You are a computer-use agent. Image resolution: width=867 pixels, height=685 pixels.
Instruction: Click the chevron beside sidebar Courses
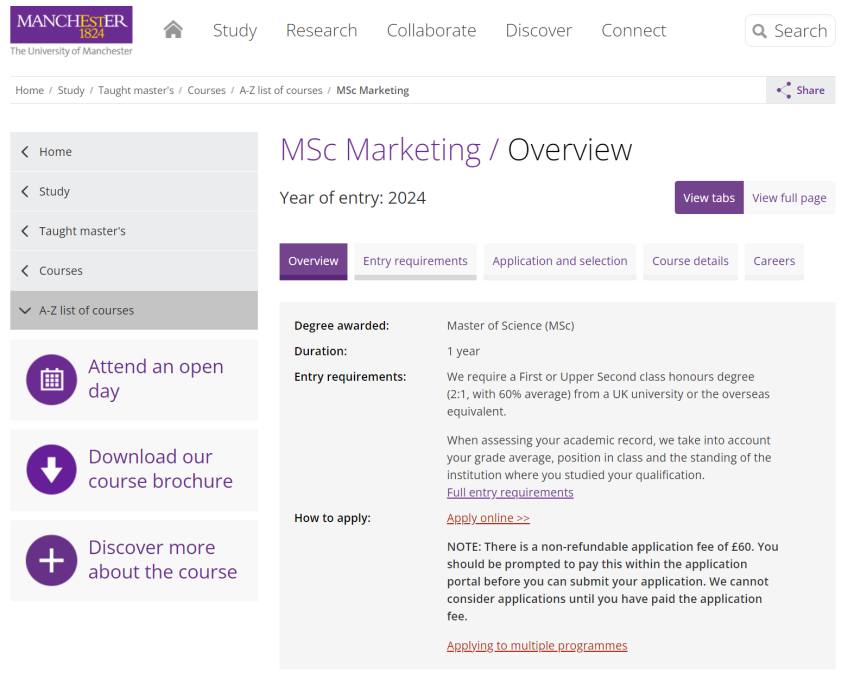(25, 270)
